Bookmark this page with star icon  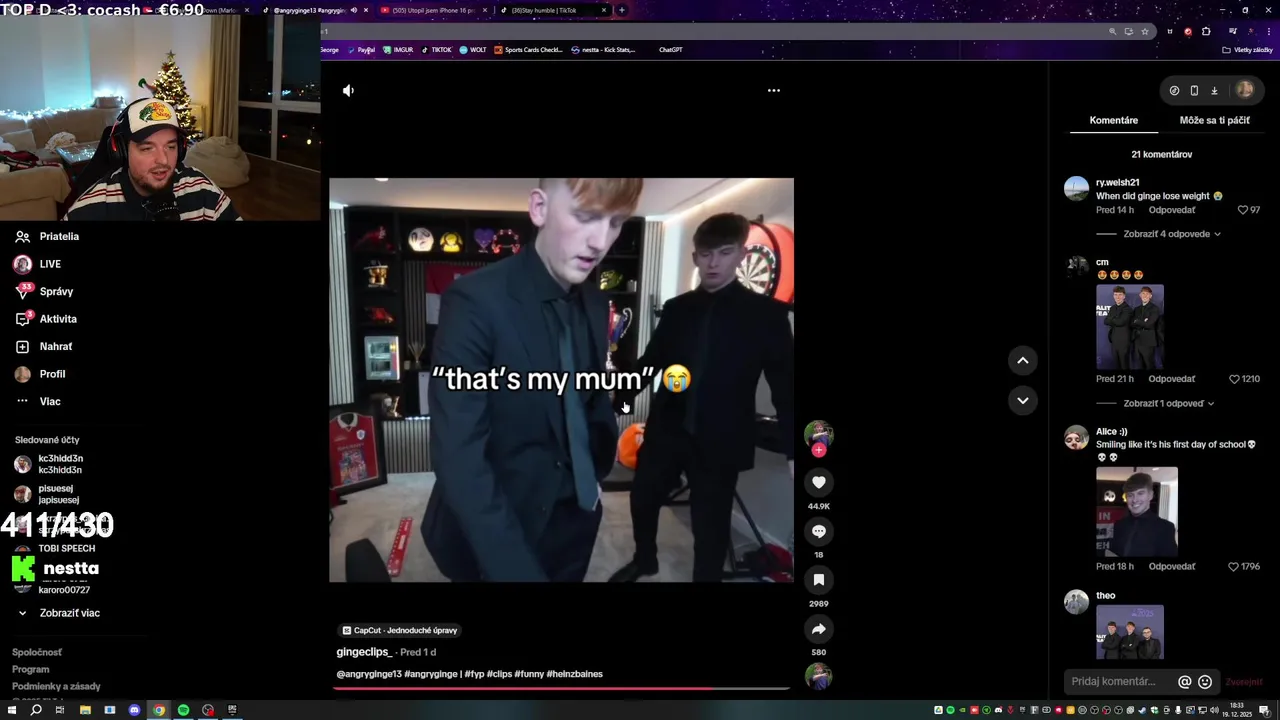(x=1145, y=31)
